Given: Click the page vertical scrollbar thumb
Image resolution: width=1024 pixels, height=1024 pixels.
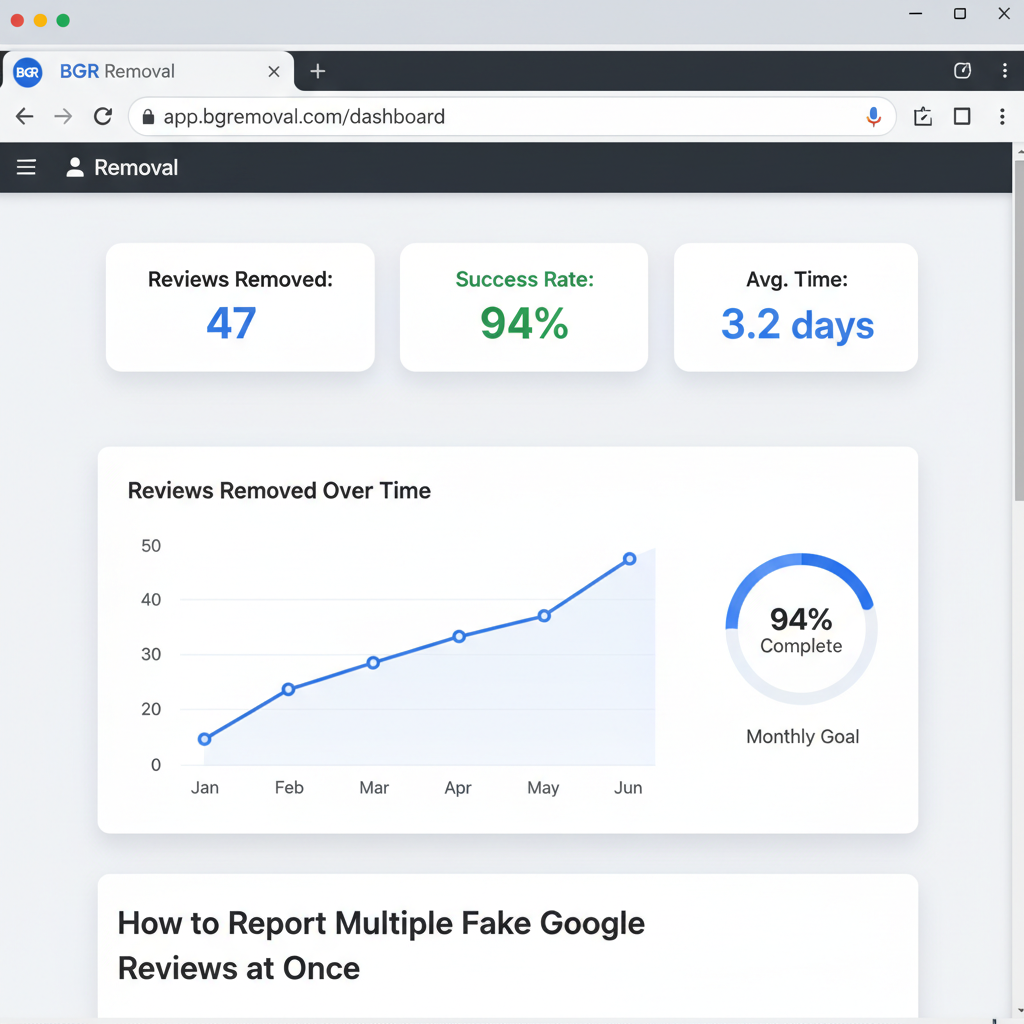Looking at the screenshot, I should pos(1019,330).
